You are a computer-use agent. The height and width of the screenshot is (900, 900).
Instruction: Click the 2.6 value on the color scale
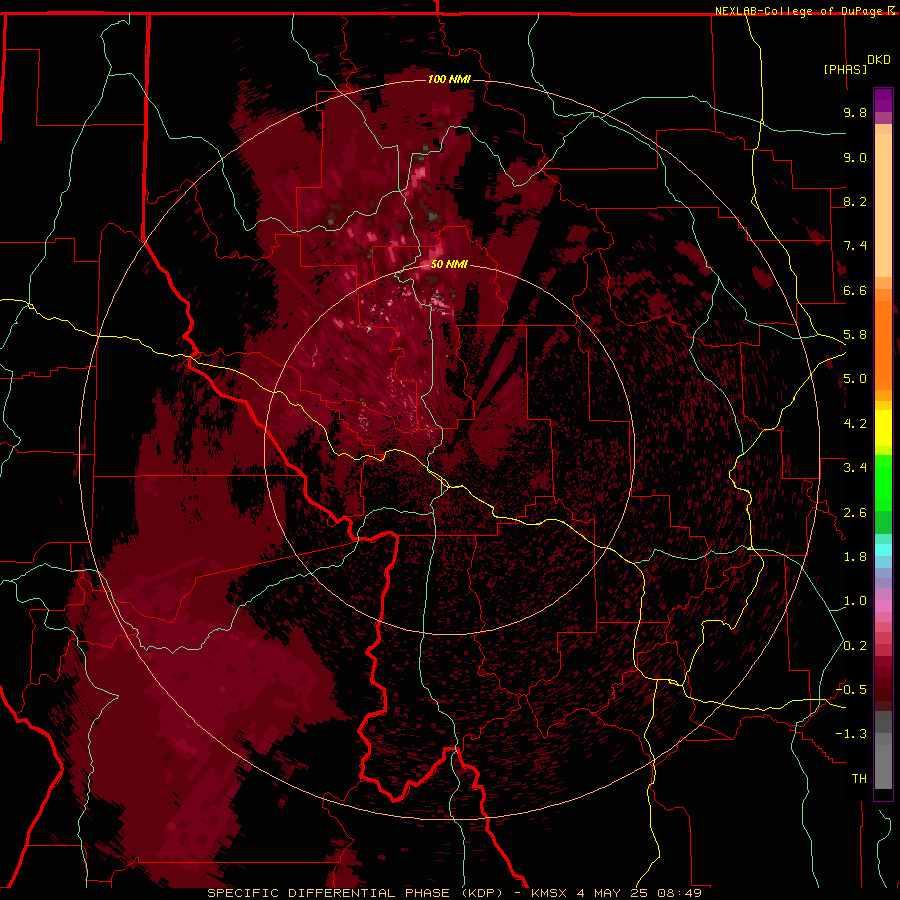(x=855, y=513)
